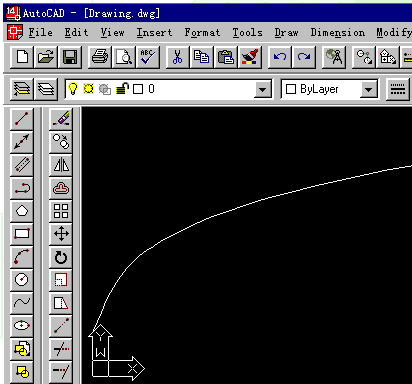
Task: Toggle layer 0 lock padlock
Action: [x=122, y=89]
